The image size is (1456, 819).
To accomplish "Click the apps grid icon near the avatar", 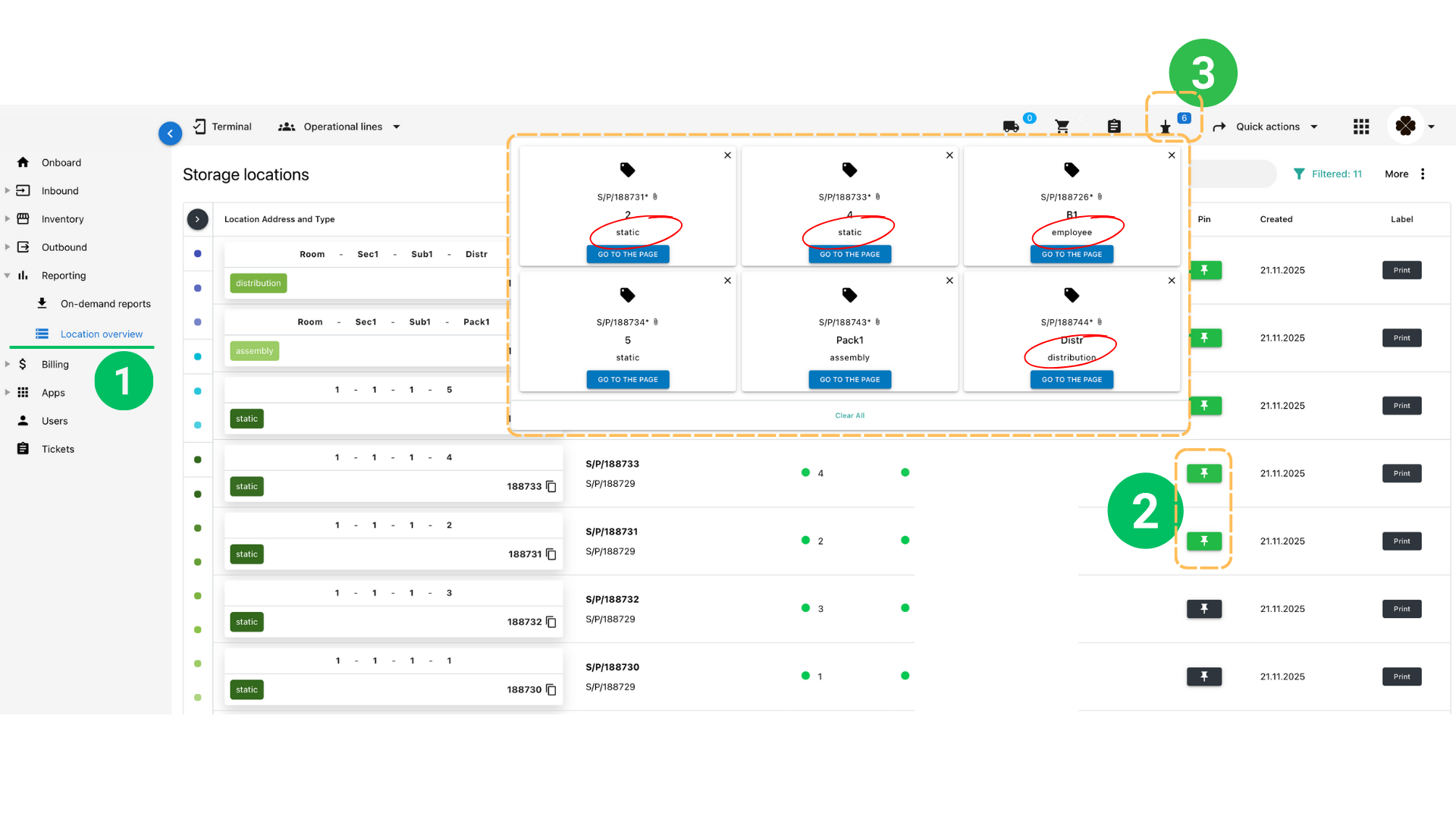I will (1361, 127).
